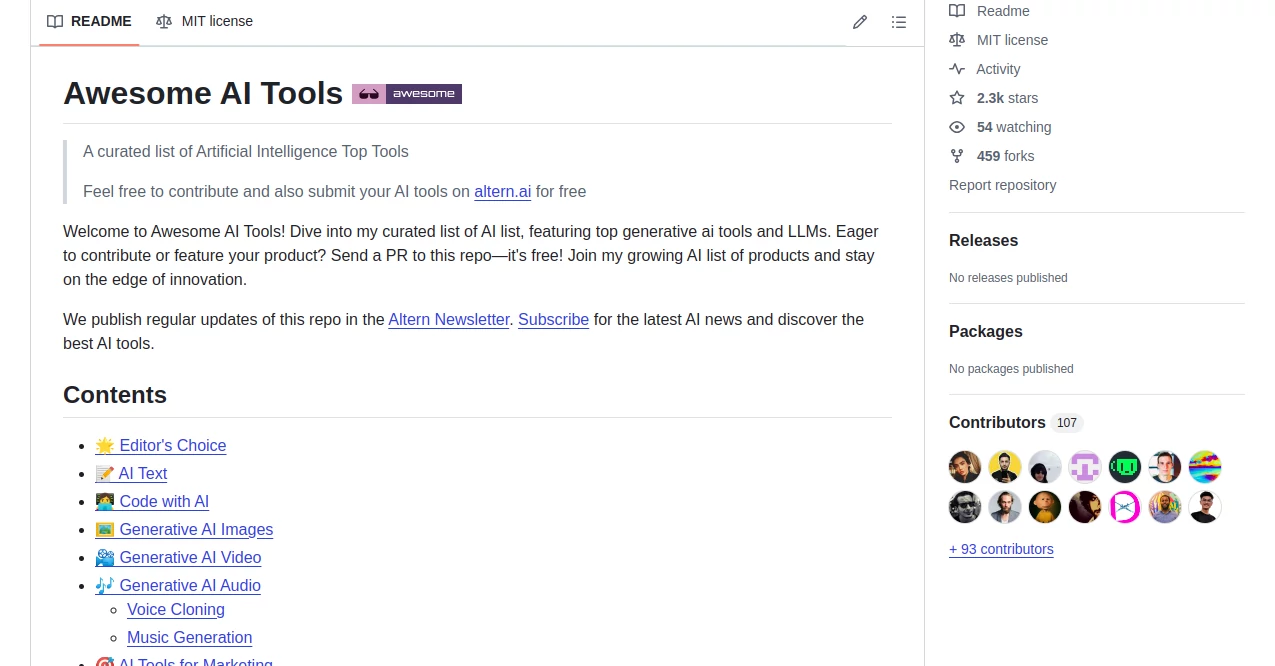
Task: Click the scale icon beside sidebar MIT license
Action: 957,40
